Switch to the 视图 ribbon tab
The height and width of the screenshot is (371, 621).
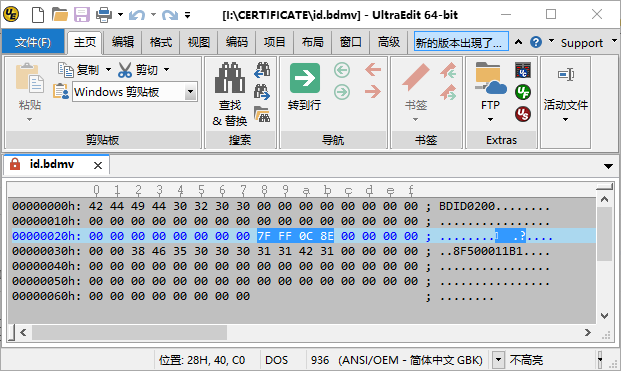coord(199,42)
